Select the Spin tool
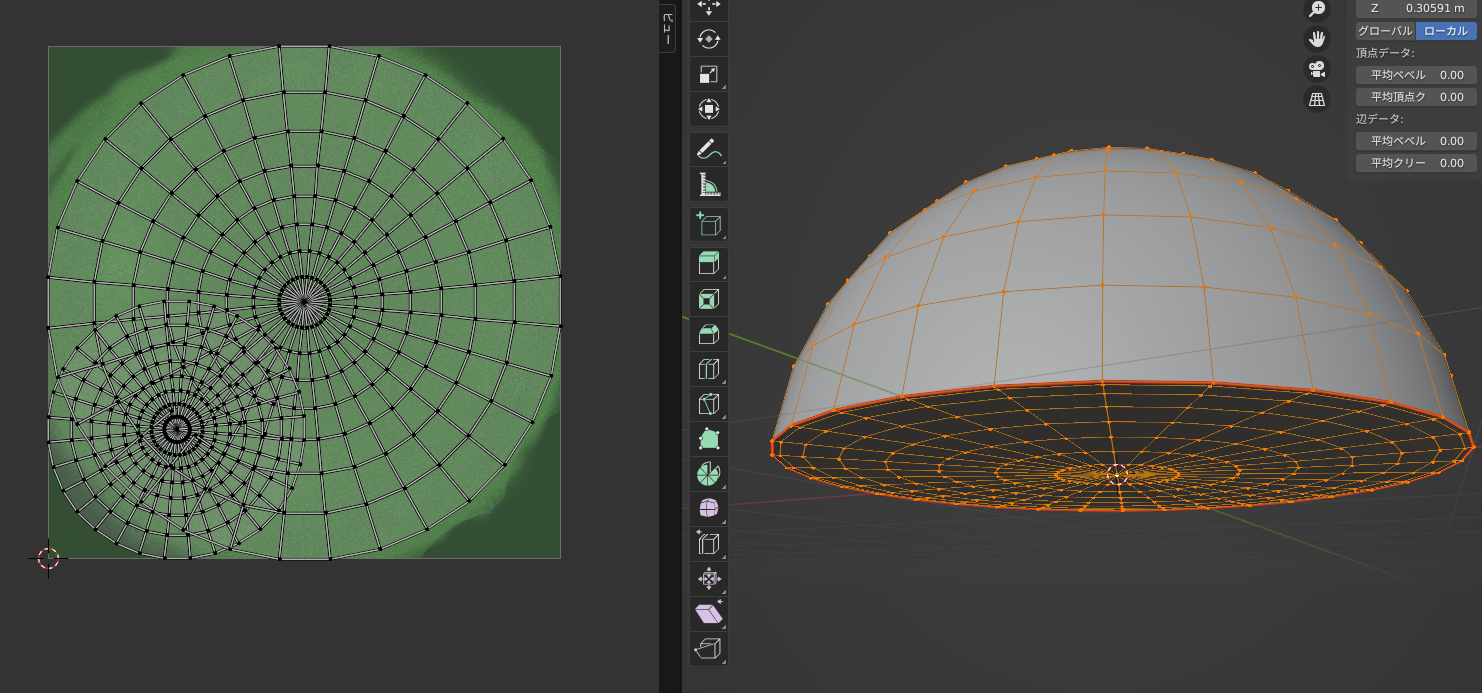 point(709,474)
